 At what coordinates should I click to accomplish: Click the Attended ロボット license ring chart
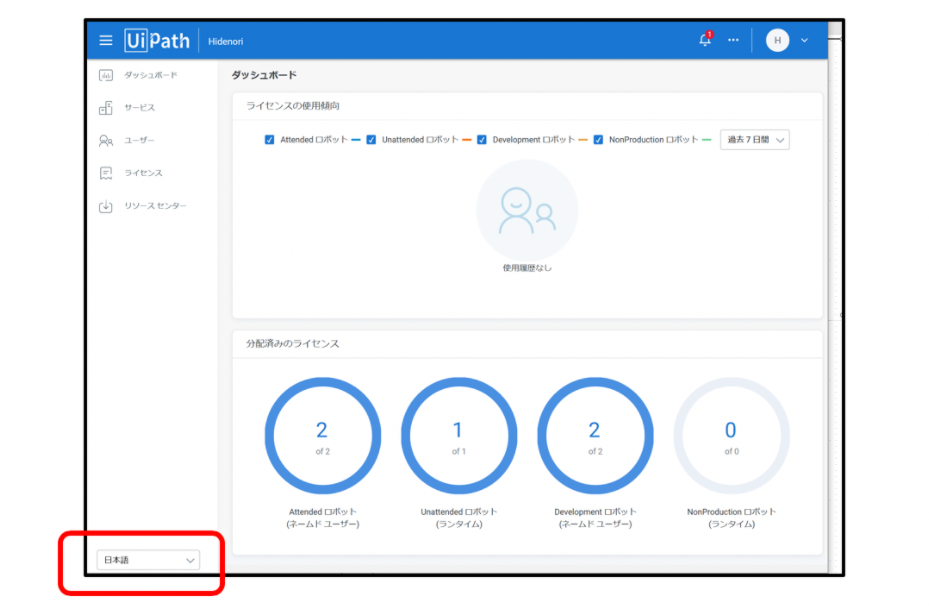coord(322,436)
